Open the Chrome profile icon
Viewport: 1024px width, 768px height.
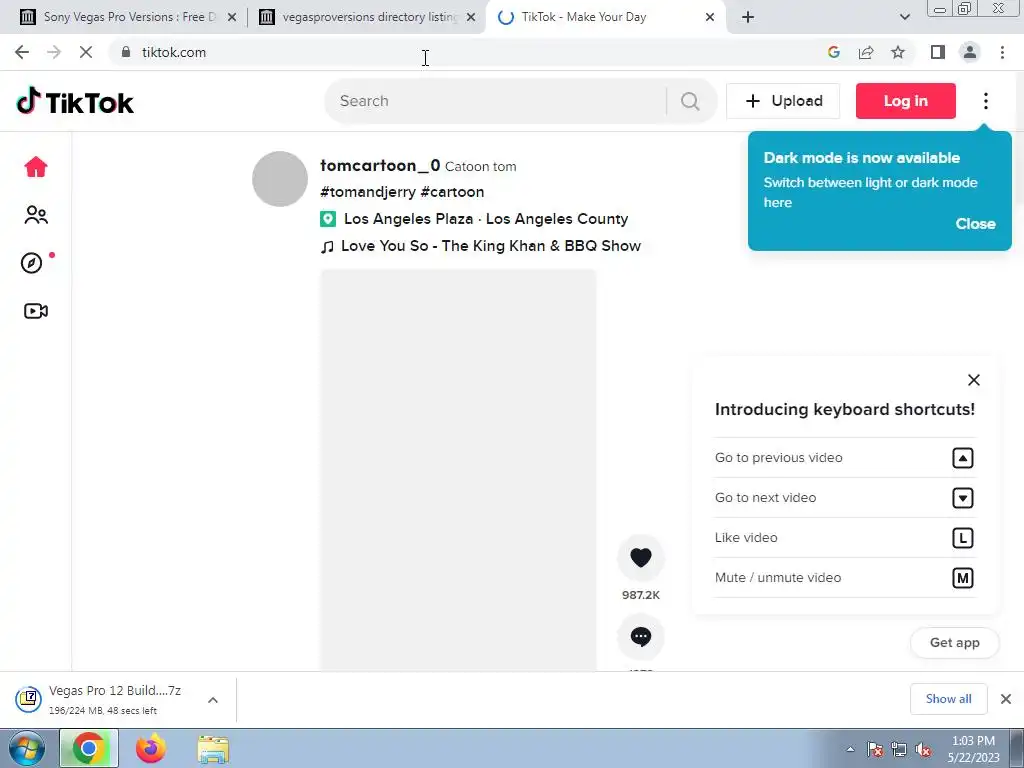[970, 52]
